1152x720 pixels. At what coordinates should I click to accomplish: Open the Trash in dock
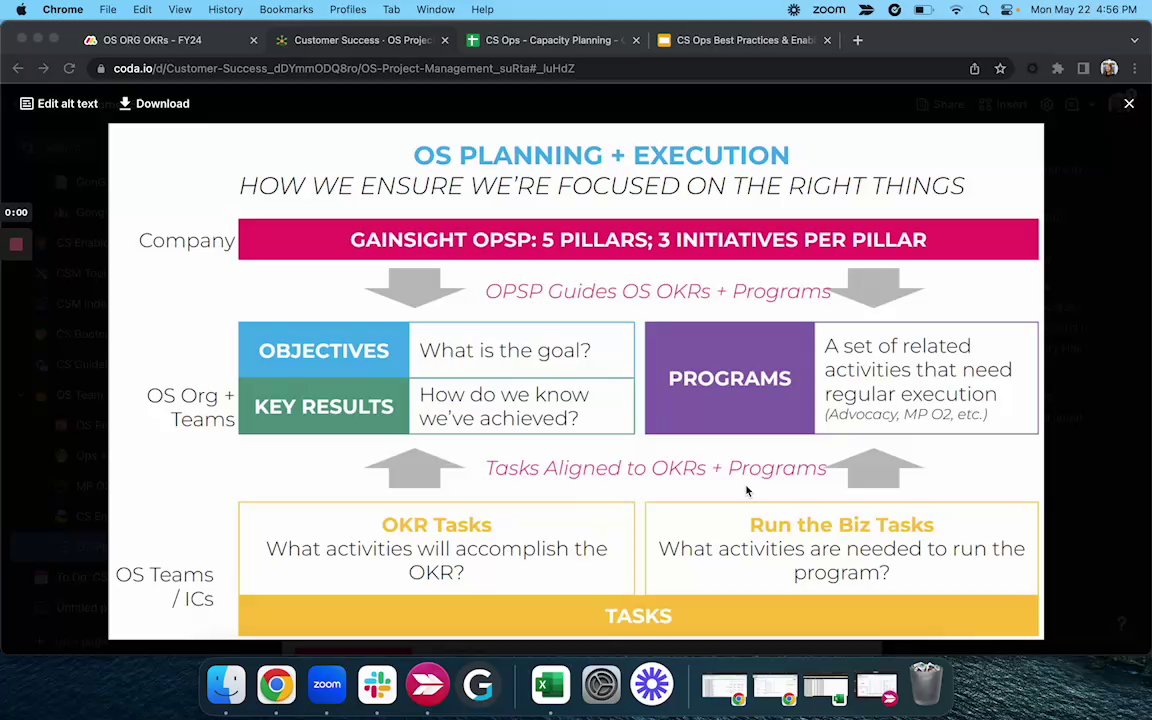tap(926, 683)
